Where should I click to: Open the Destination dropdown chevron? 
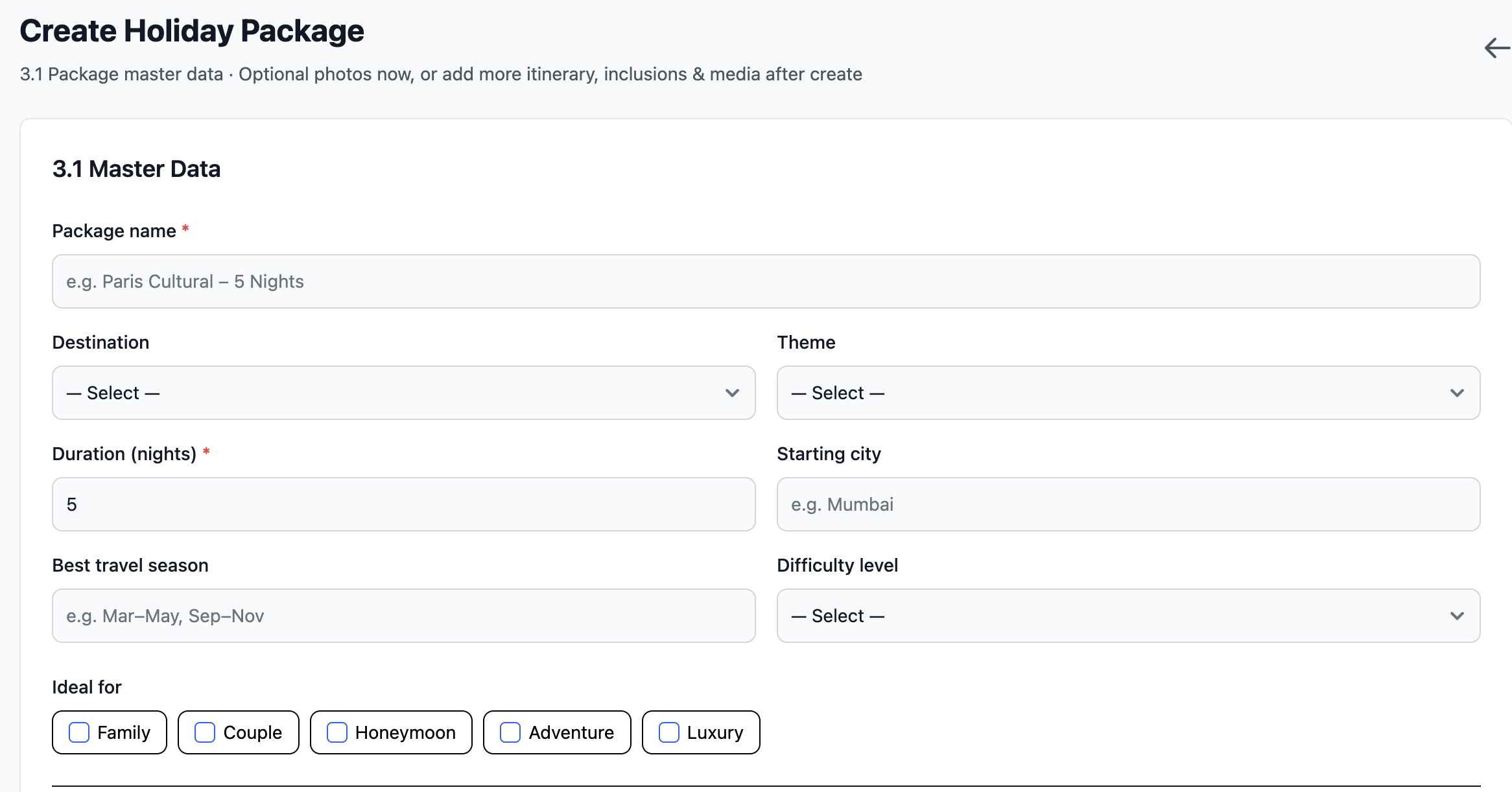732,393
